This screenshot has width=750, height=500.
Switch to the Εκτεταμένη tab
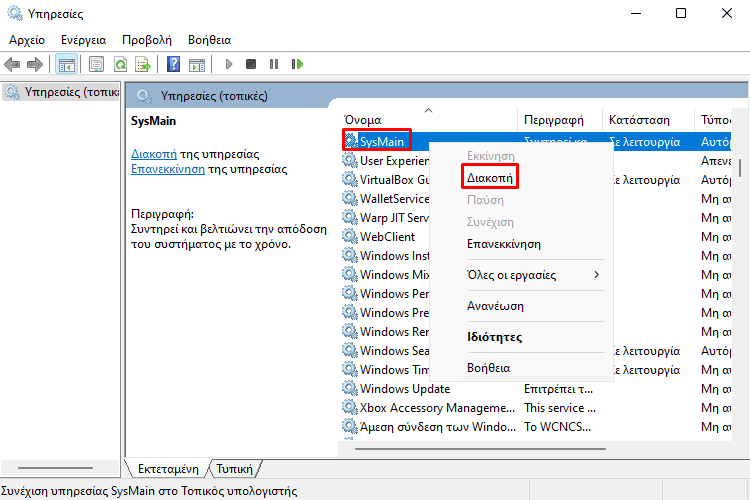168,468
